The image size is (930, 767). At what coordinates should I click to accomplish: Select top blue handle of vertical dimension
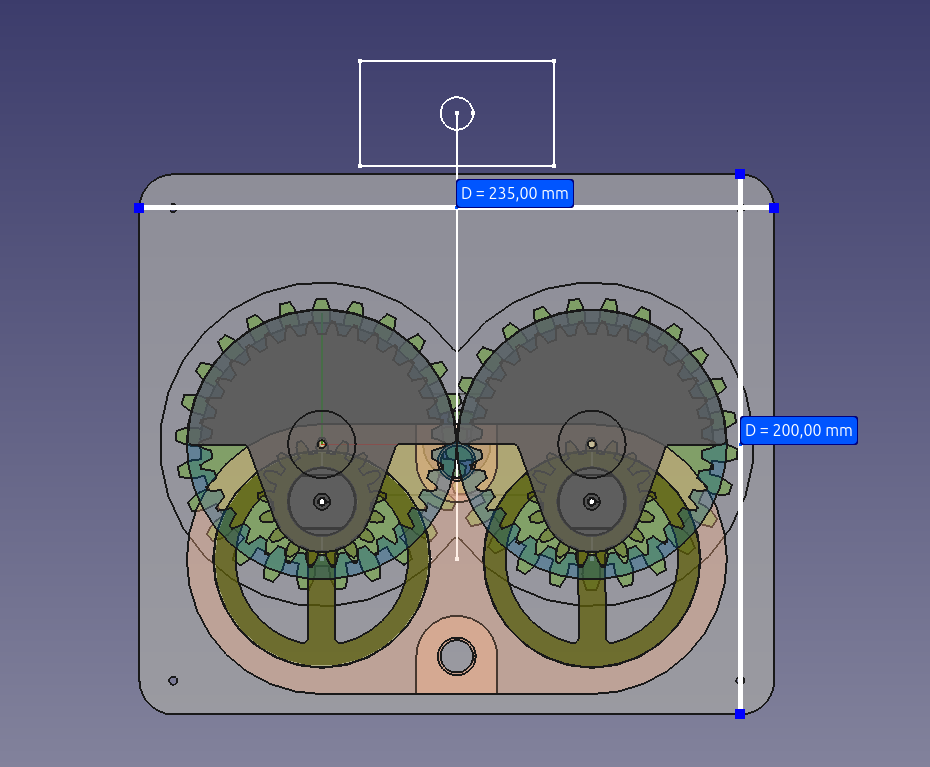coord(740,174)
